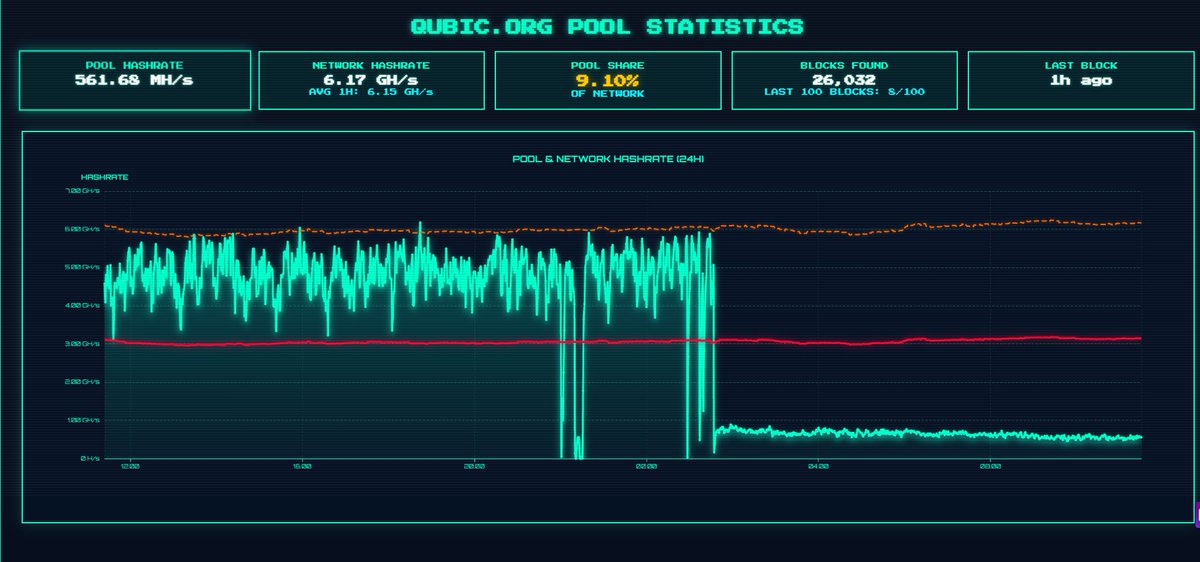1200x562 pixels.
Task: Click the 6.17 GH/s network hashrate value
Action: click(371, 79)
